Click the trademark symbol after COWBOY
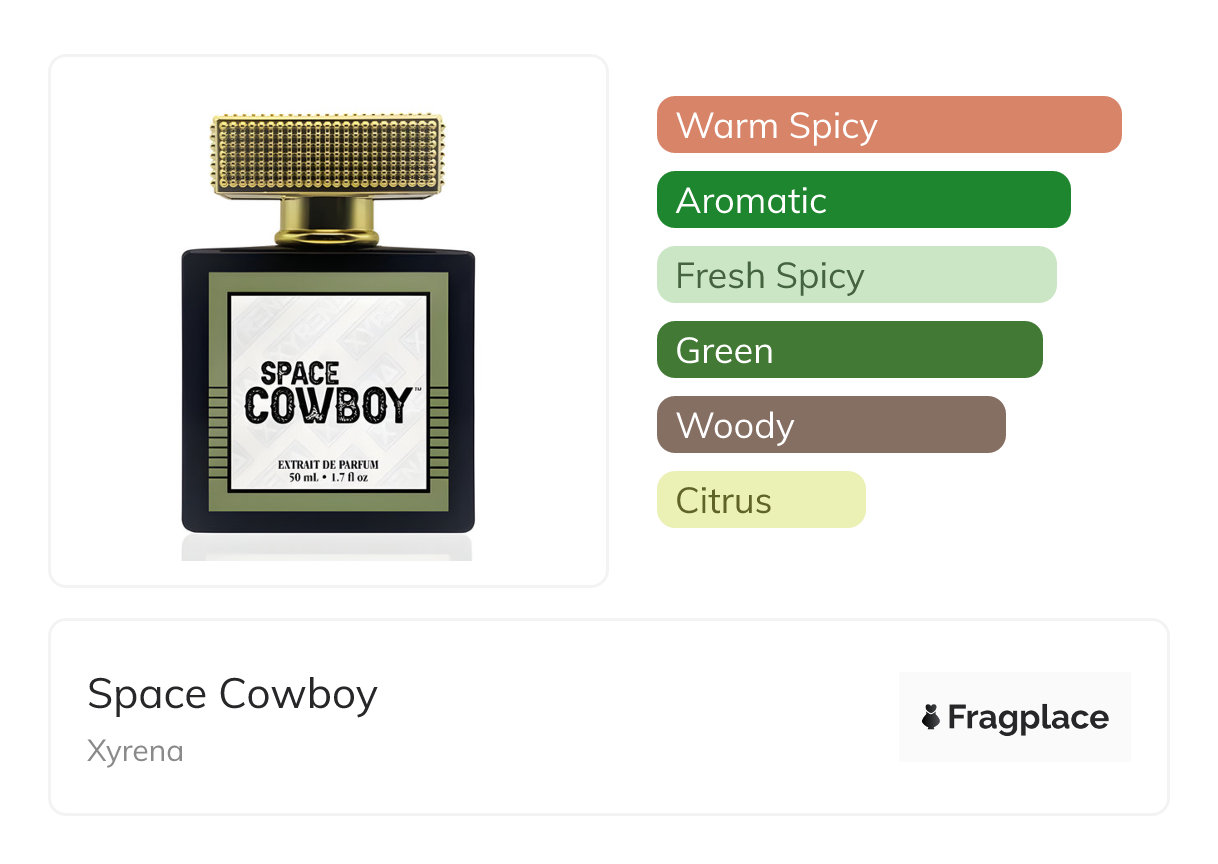 point(417,390)
